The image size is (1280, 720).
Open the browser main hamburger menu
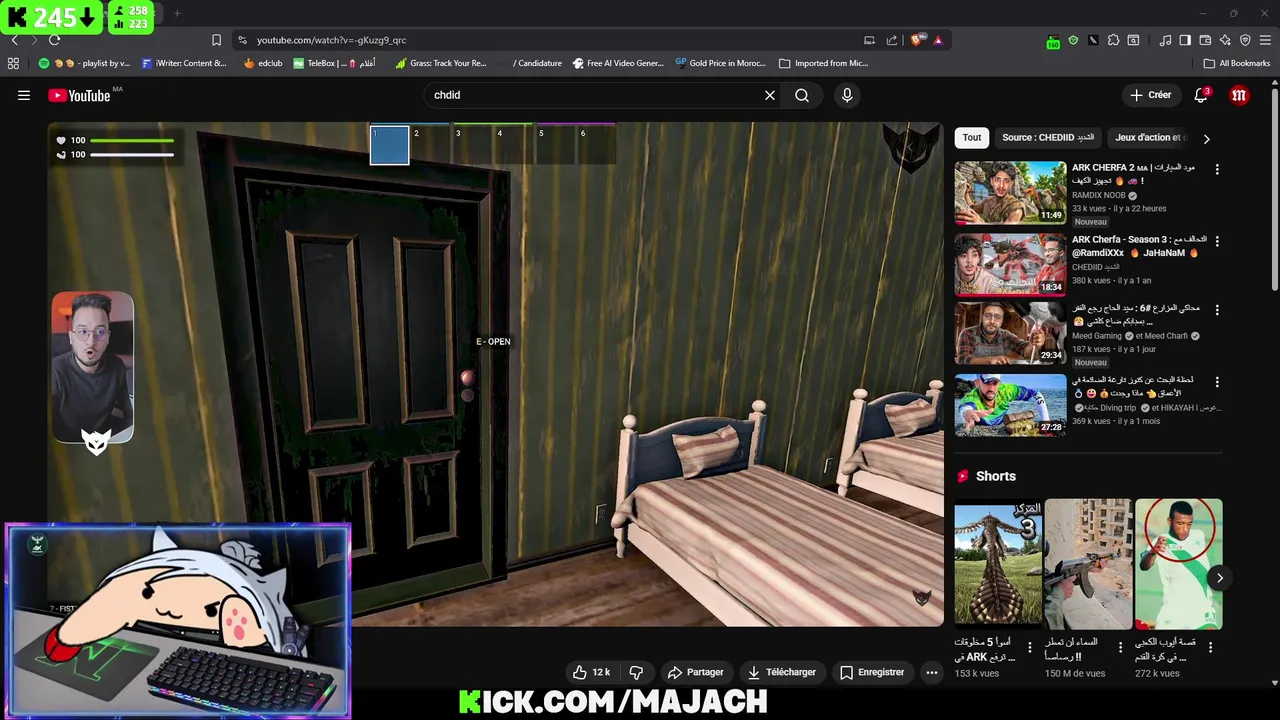[x=1265, y=40]
